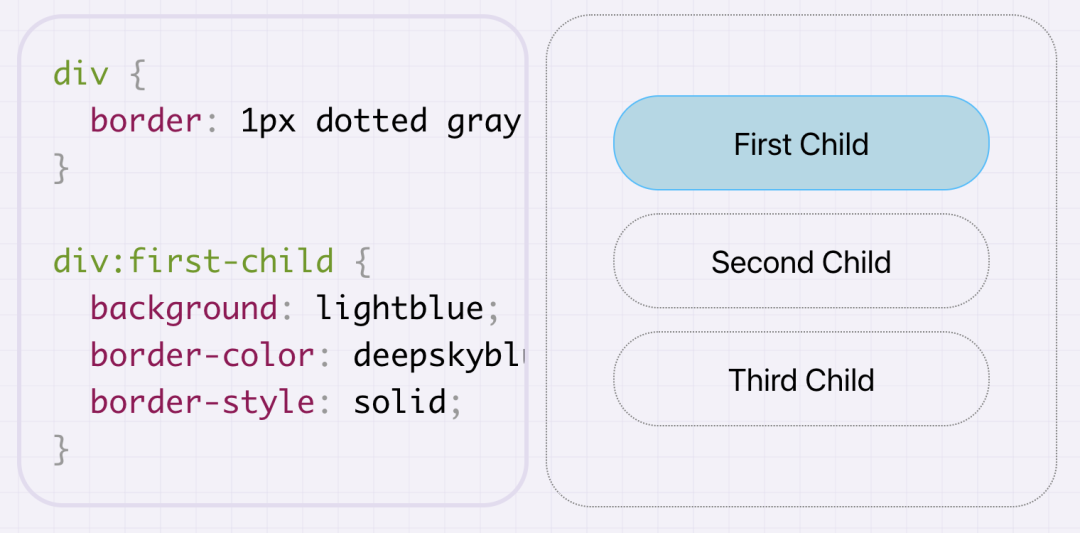
Task: Click the Third Child dotted box
Action: click(x=801, y=379)
